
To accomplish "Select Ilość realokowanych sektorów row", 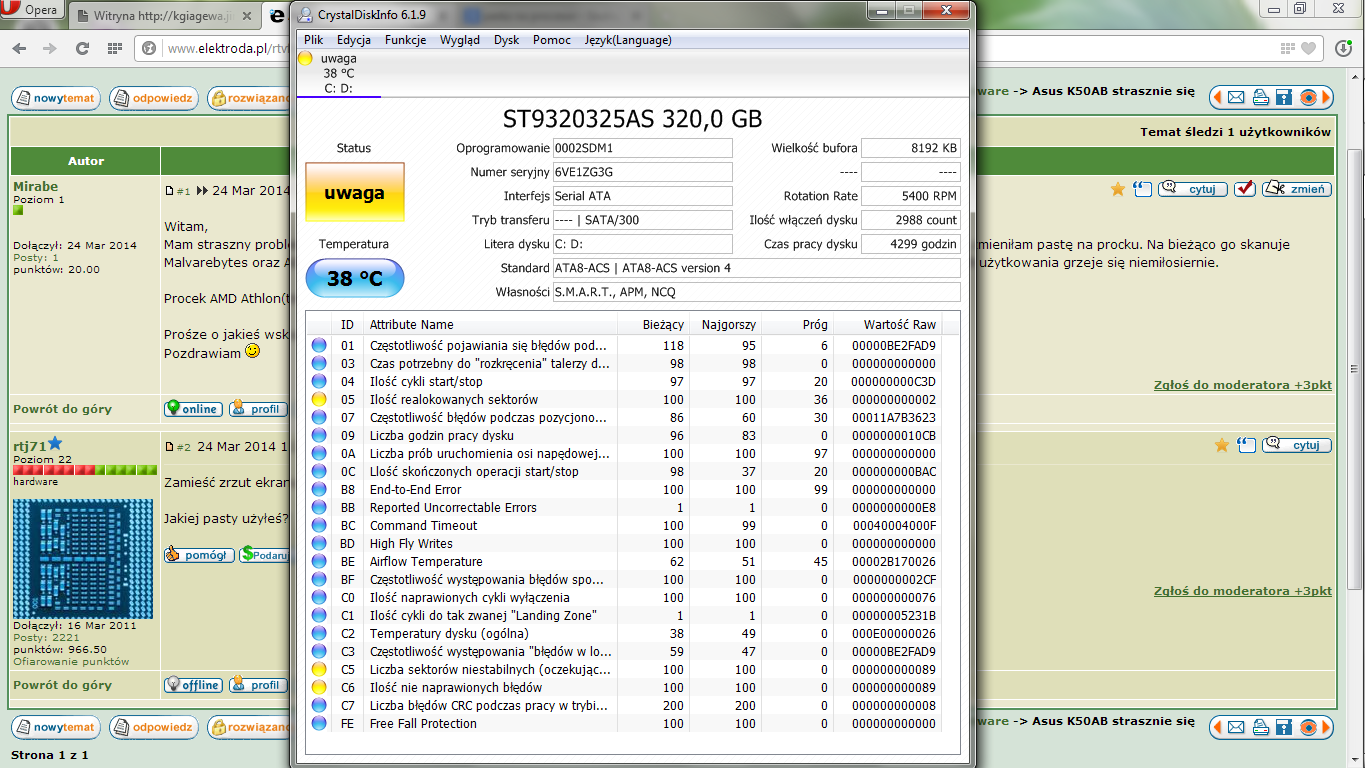I will tap(624, 399).
